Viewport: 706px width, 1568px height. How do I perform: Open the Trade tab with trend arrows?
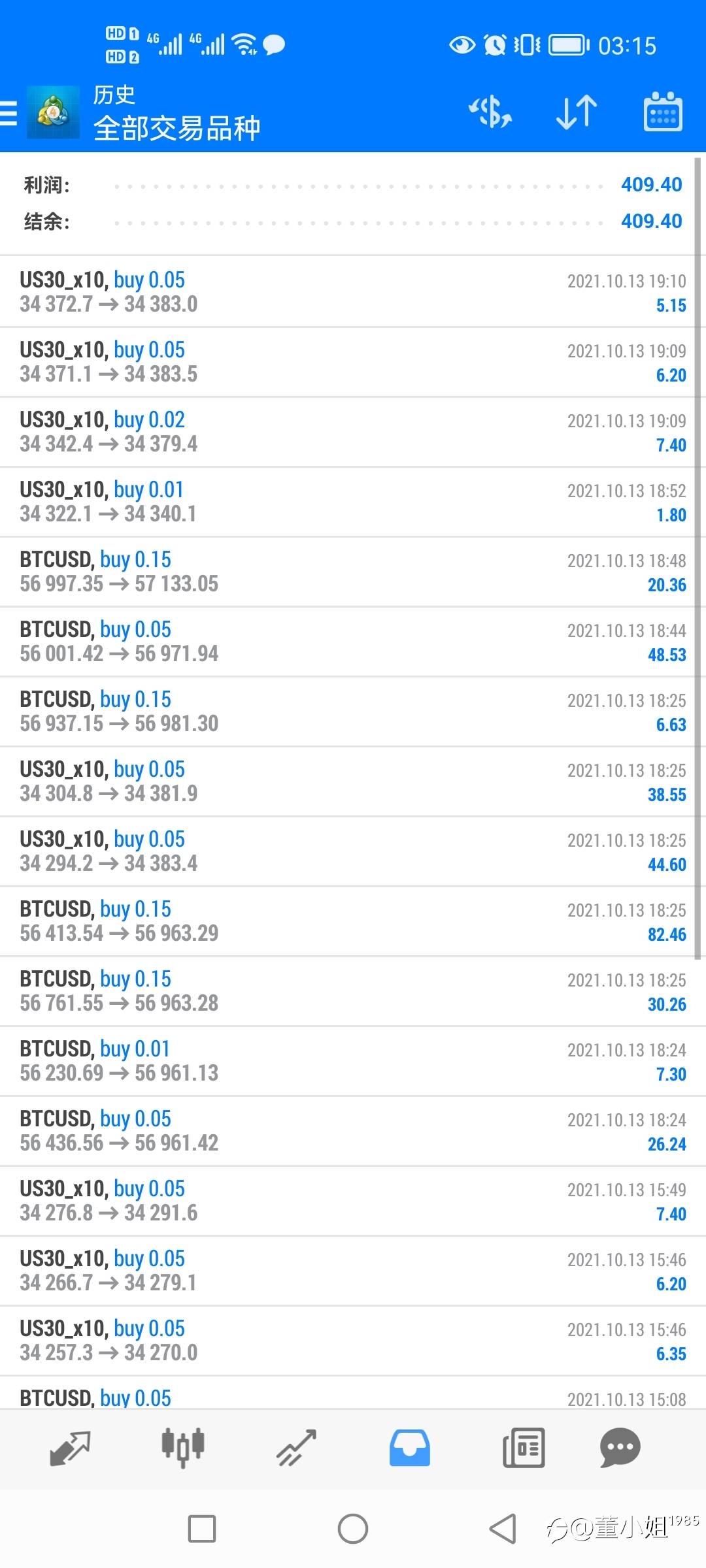(x=296, y=1448)
